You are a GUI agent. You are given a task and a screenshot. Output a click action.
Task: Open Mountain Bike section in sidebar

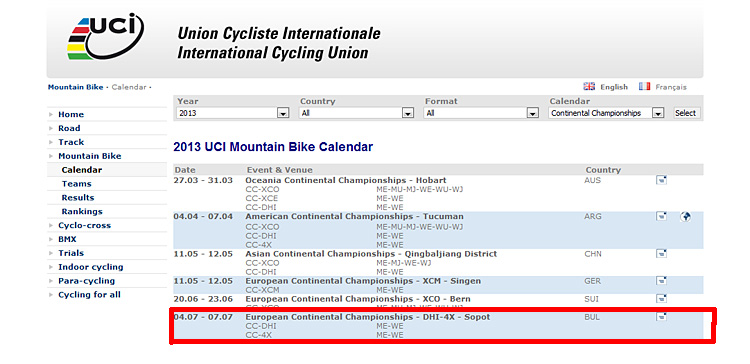pos(90,156)
